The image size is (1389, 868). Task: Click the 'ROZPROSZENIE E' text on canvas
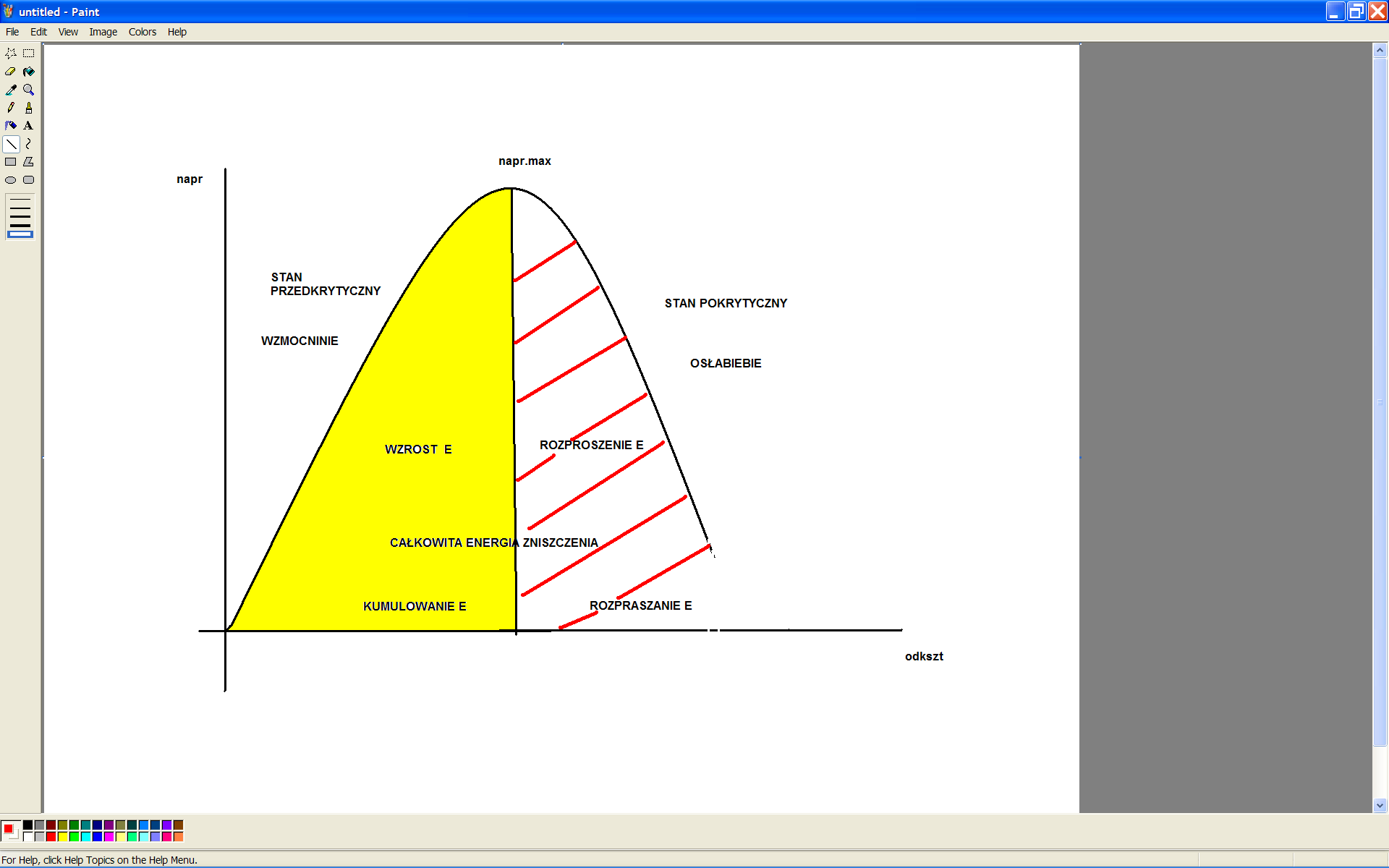591,445
